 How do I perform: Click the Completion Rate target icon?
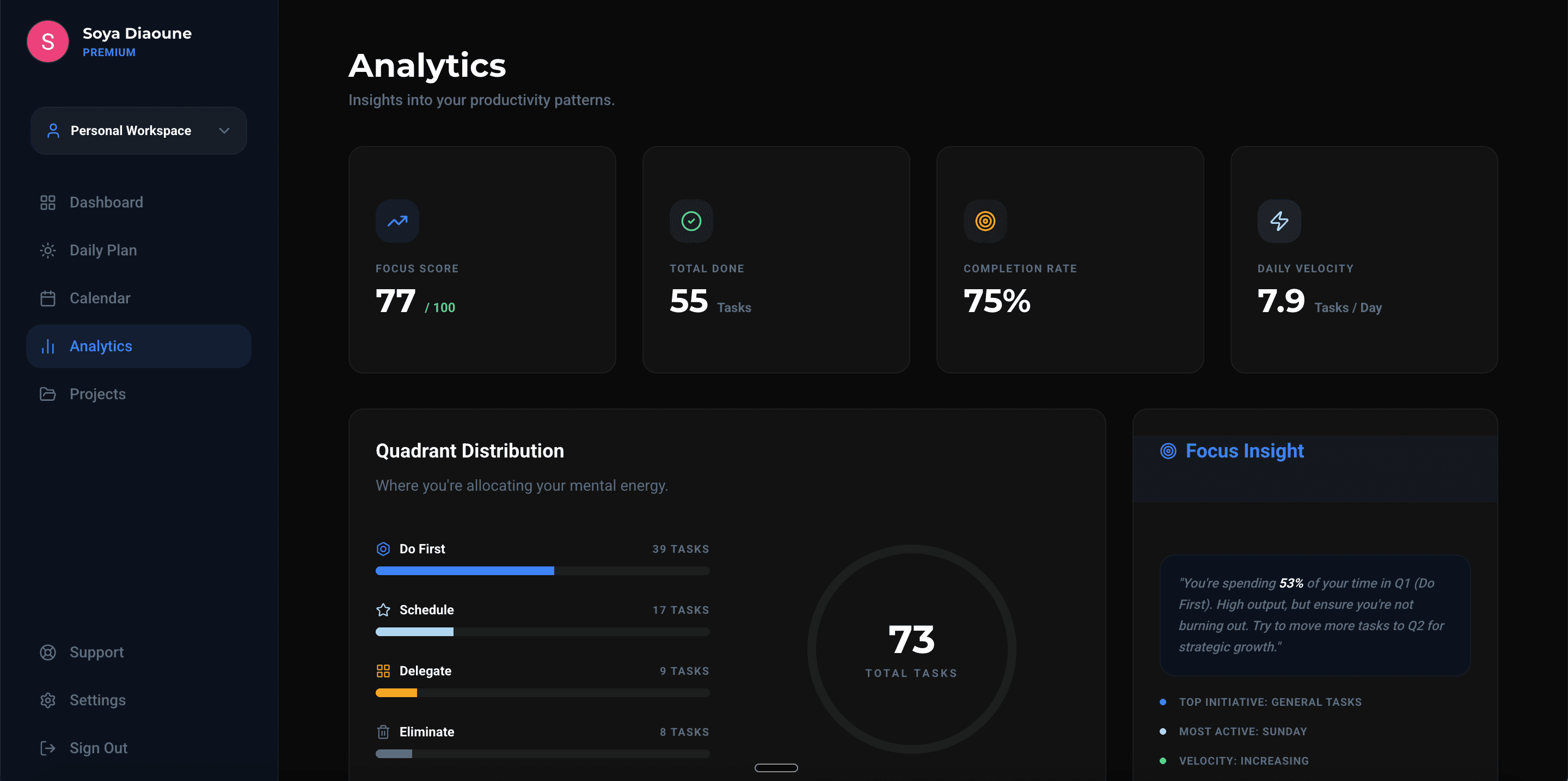(x=985, y=221)
